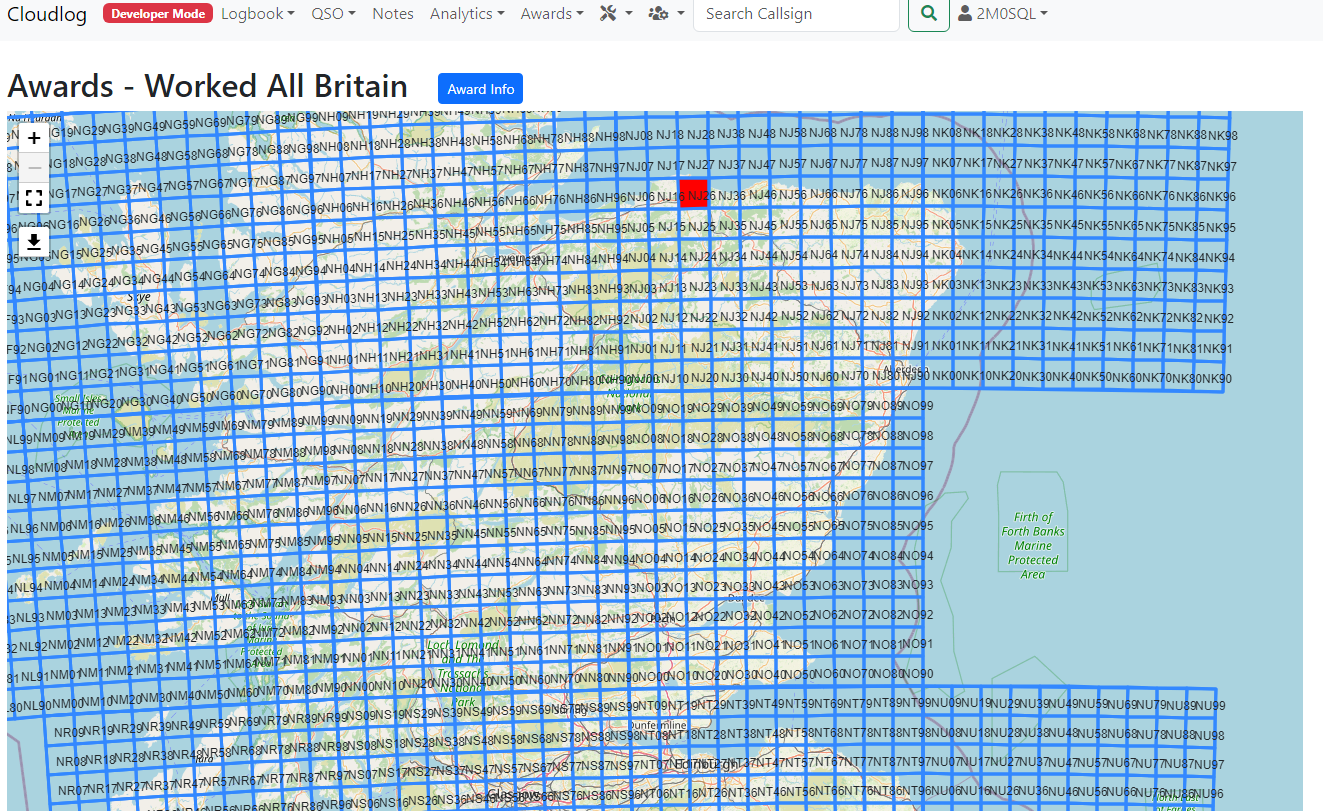Click the NU59 grid square
This screenshot has height=811, width=1323.
pyautogui.click(x=1093, y=705)
